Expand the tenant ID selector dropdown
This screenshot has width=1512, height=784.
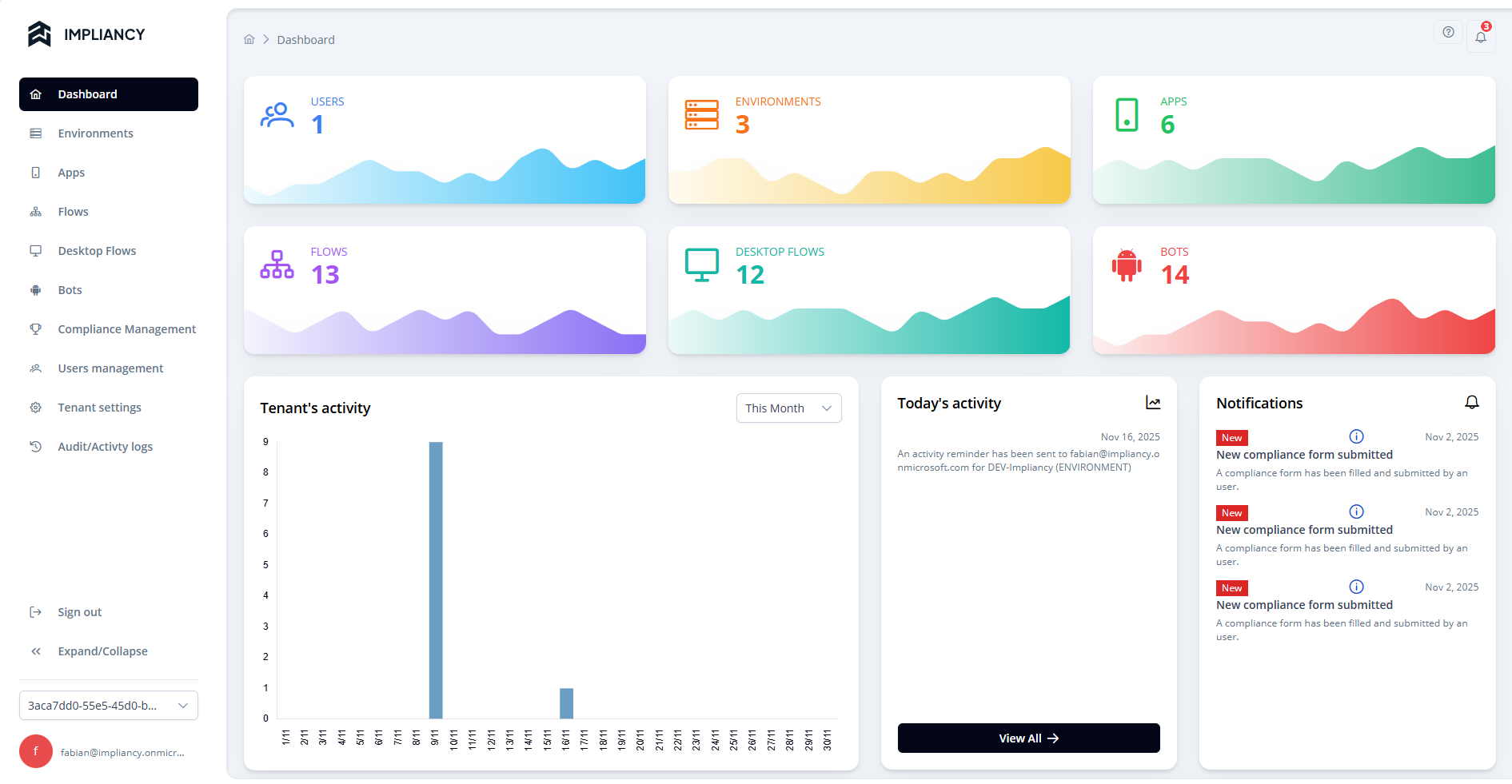click(109, 706)
